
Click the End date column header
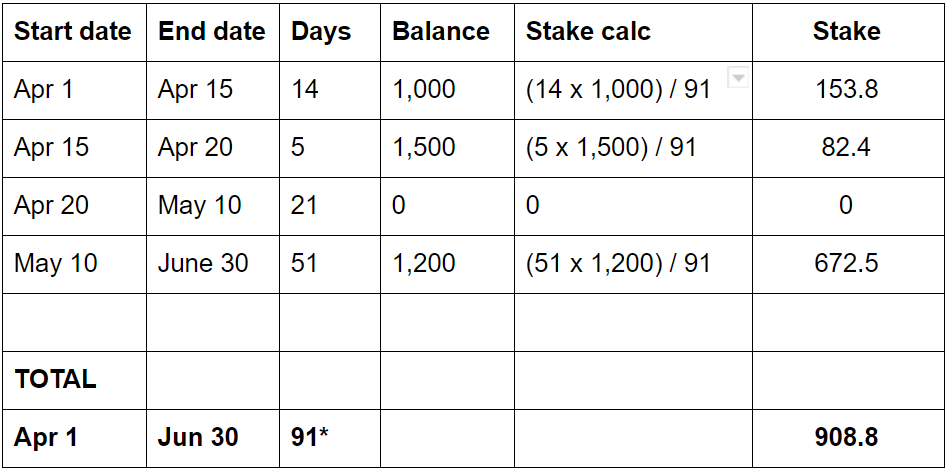(x=212, y=31)
